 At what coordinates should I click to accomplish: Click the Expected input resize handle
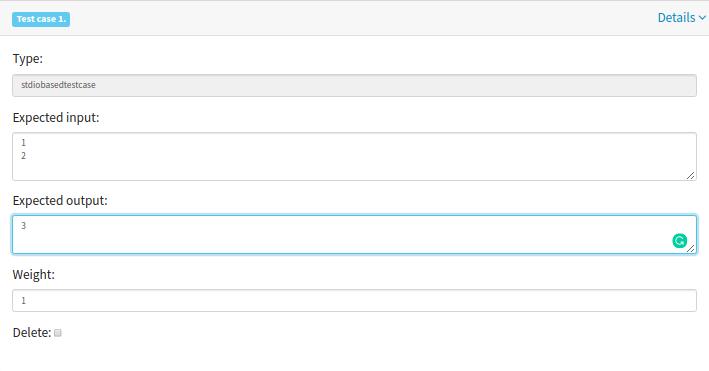click(690, 175)
